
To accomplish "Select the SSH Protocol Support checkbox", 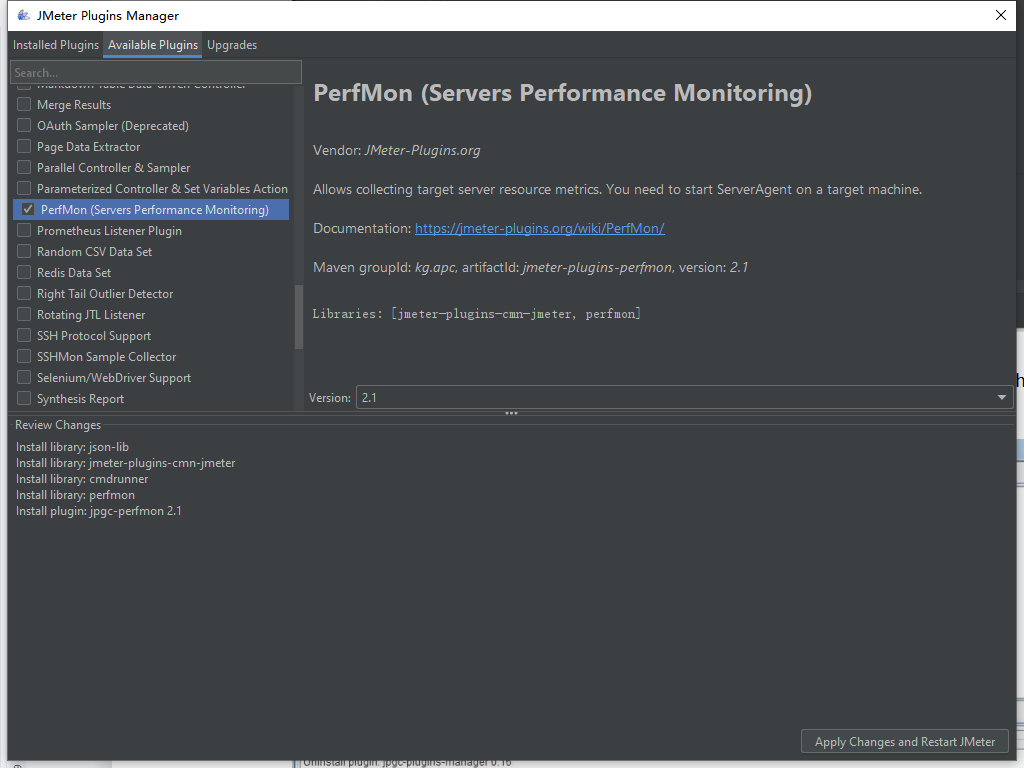I will click(x=24, y=336).
